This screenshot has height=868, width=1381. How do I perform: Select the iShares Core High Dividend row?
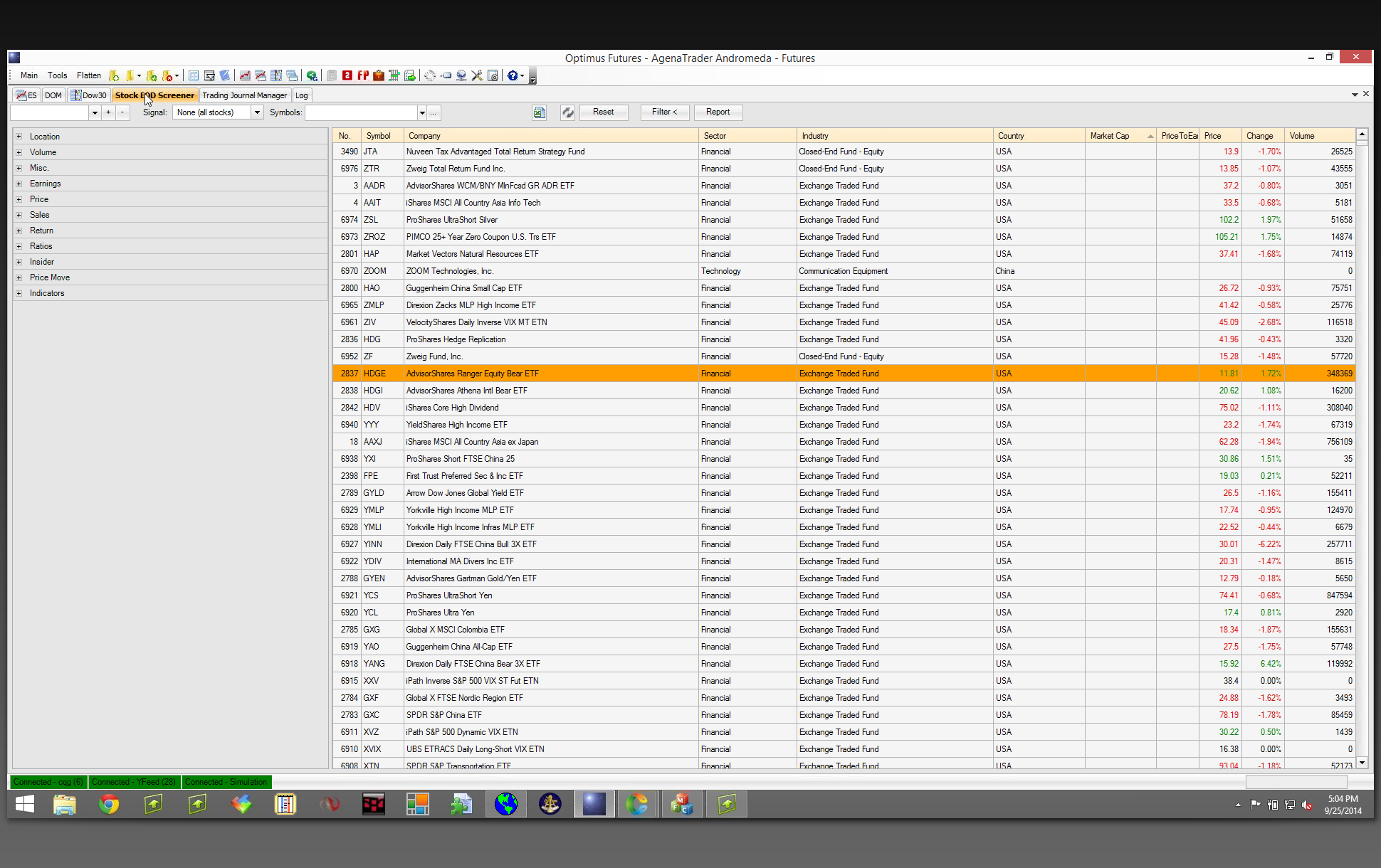point(844,408)
